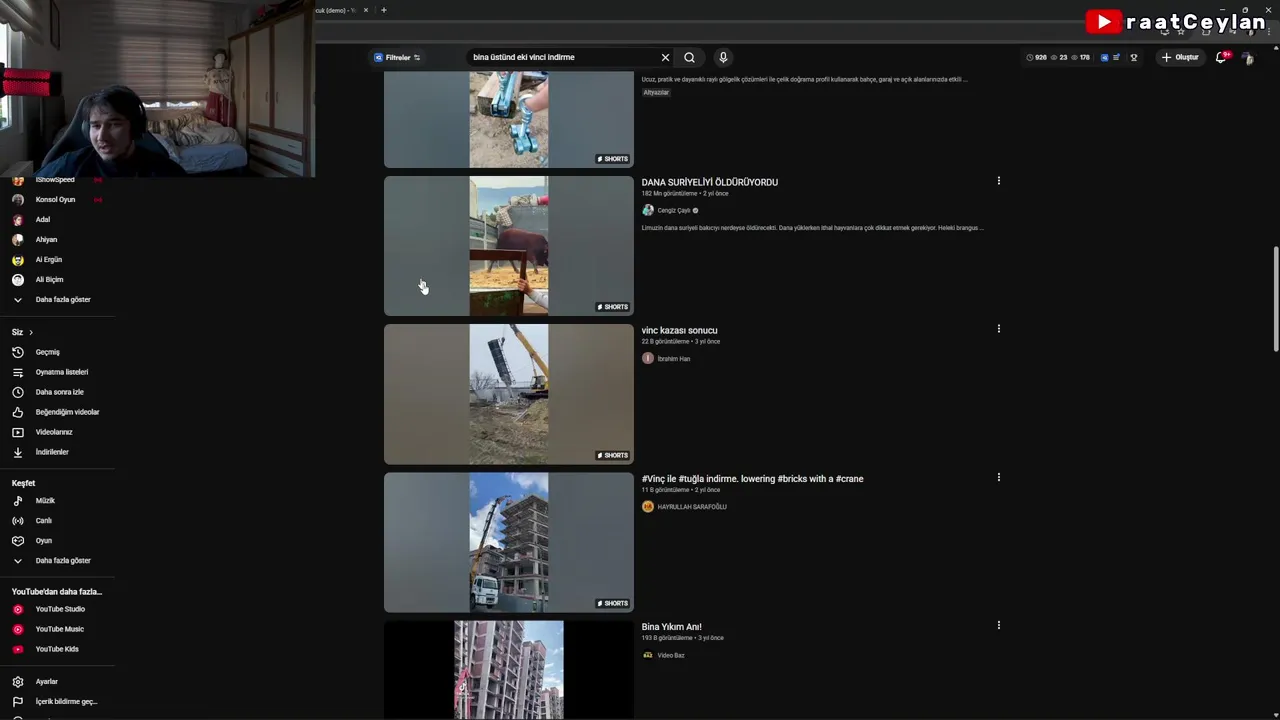The image size is (1280, 720).
Task: Click the topmost blue tool short thumbnail
Action: click(509, 120)
